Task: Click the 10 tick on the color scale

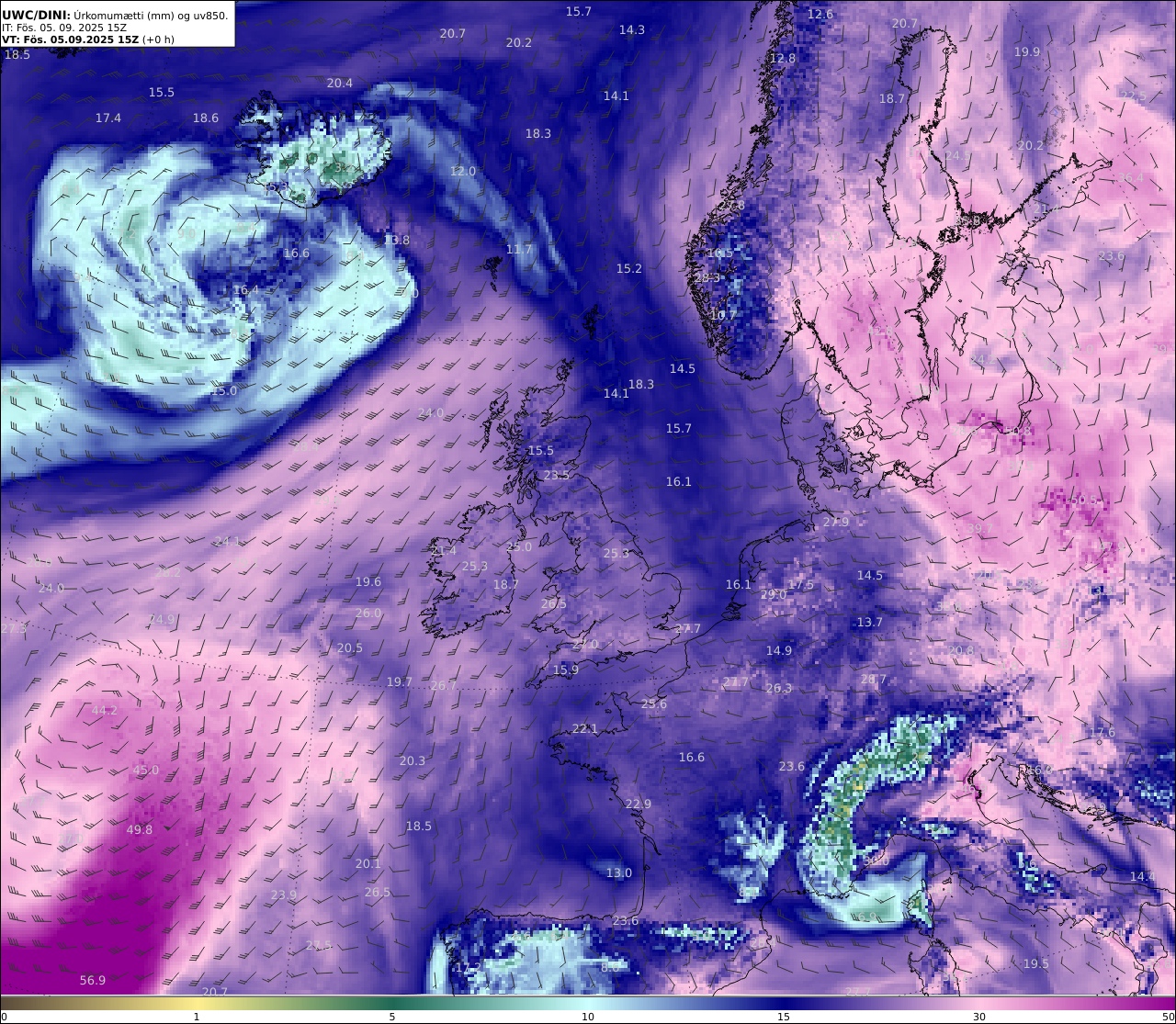Action: [588, 1017]
